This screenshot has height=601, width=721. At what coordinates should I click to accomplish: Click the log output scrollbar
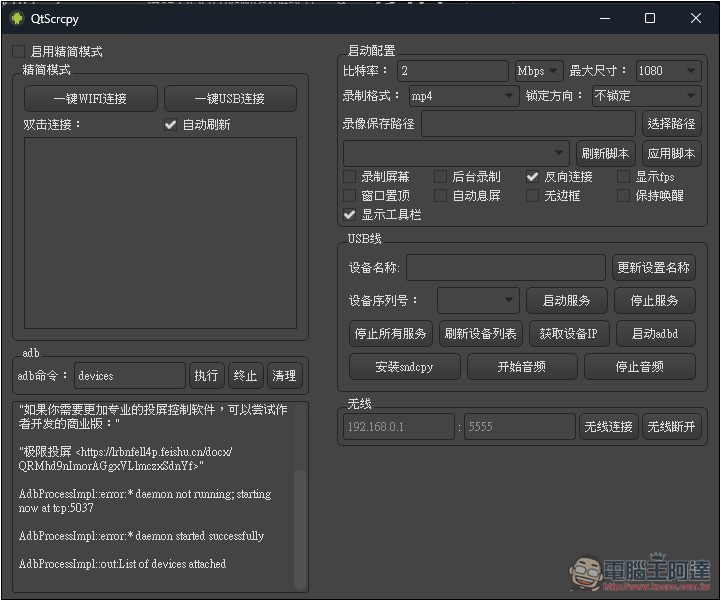(300, 529)
